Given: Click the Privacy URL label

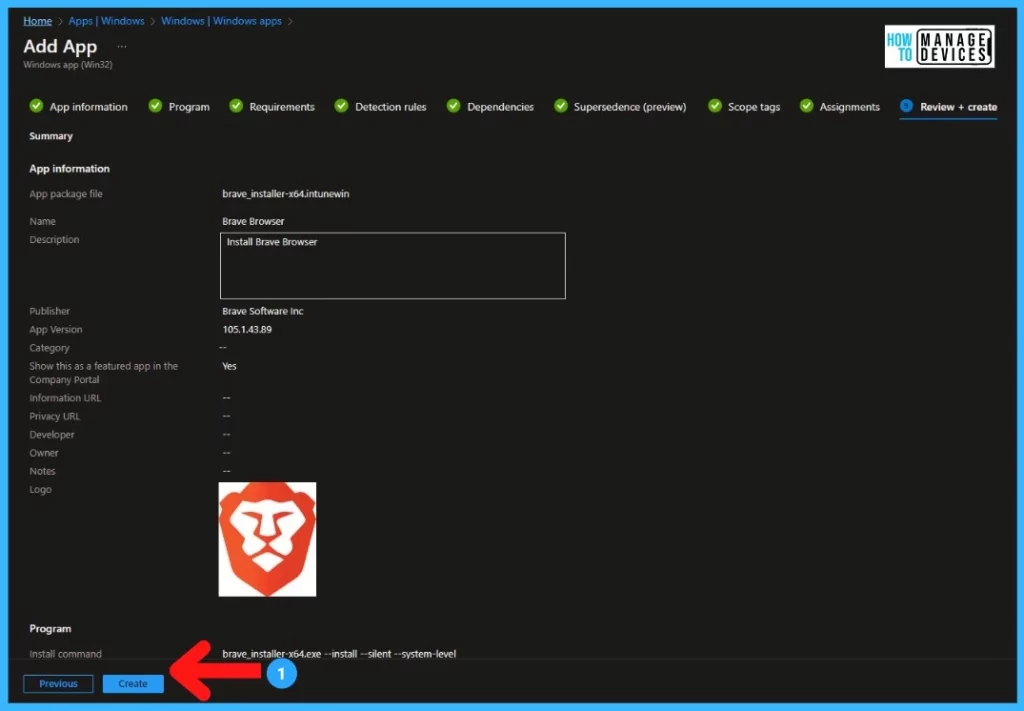Looking at the screenshot, I should [x=54, y=416].
